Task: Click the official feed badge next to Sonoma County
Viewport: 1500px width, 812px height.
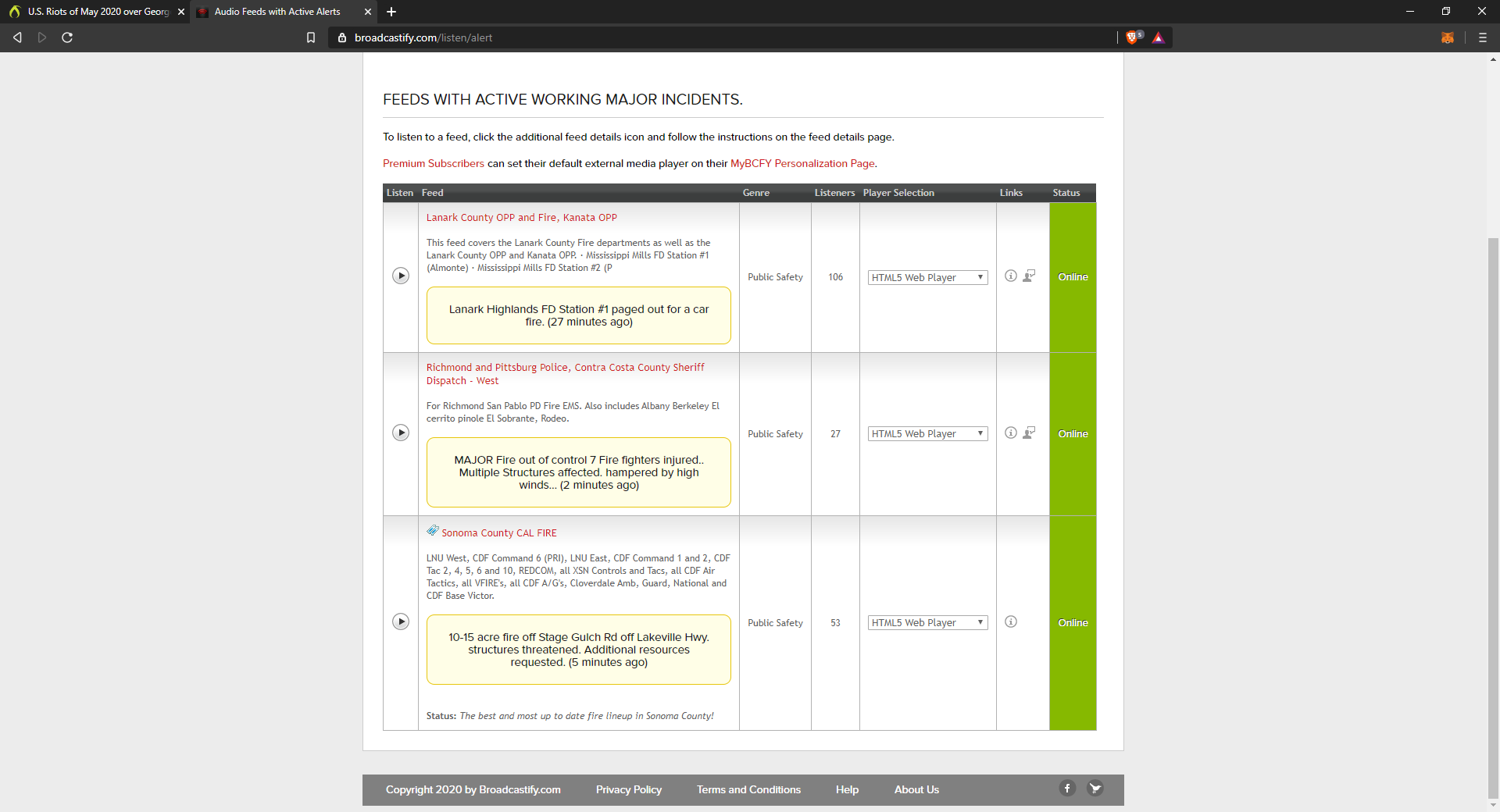Action: click(433, 531)
